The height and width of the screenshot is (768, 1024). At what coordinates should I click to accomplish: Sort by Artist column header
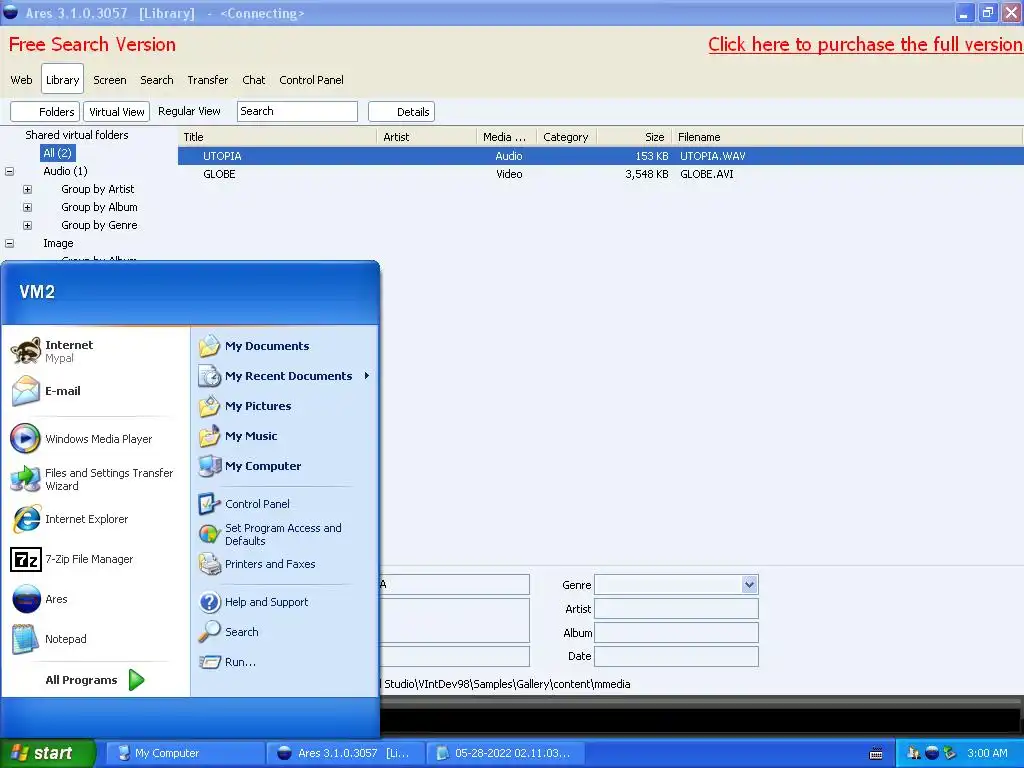[x=426, y=137]
